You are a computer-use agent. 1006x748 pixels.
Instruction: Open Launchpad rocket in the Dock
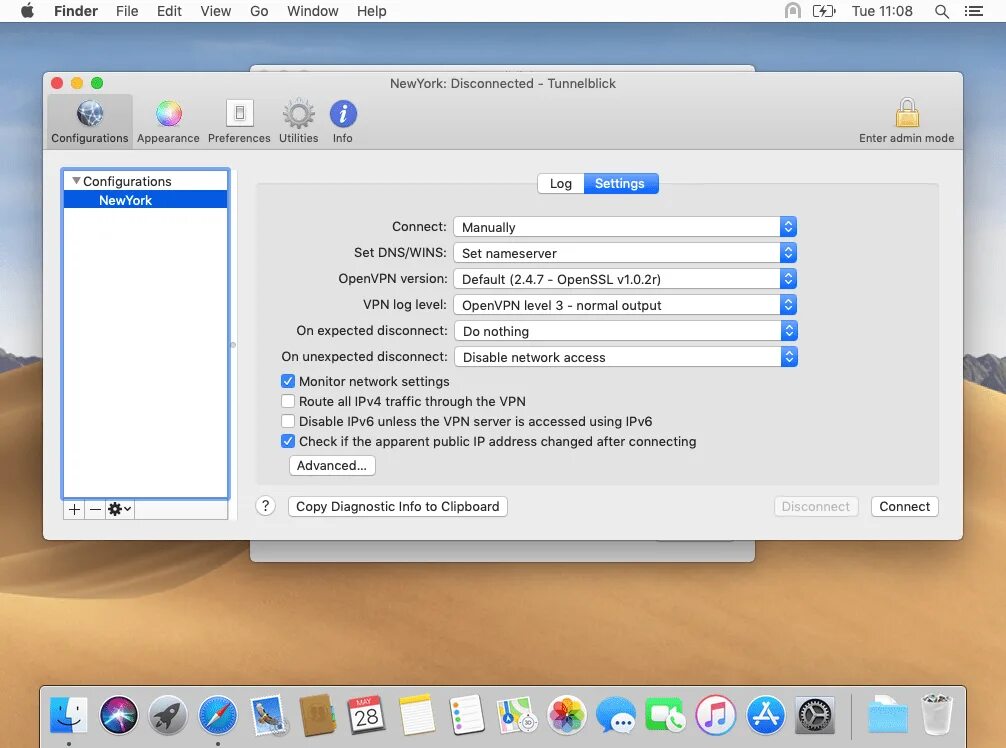click(x=168, y=715)
